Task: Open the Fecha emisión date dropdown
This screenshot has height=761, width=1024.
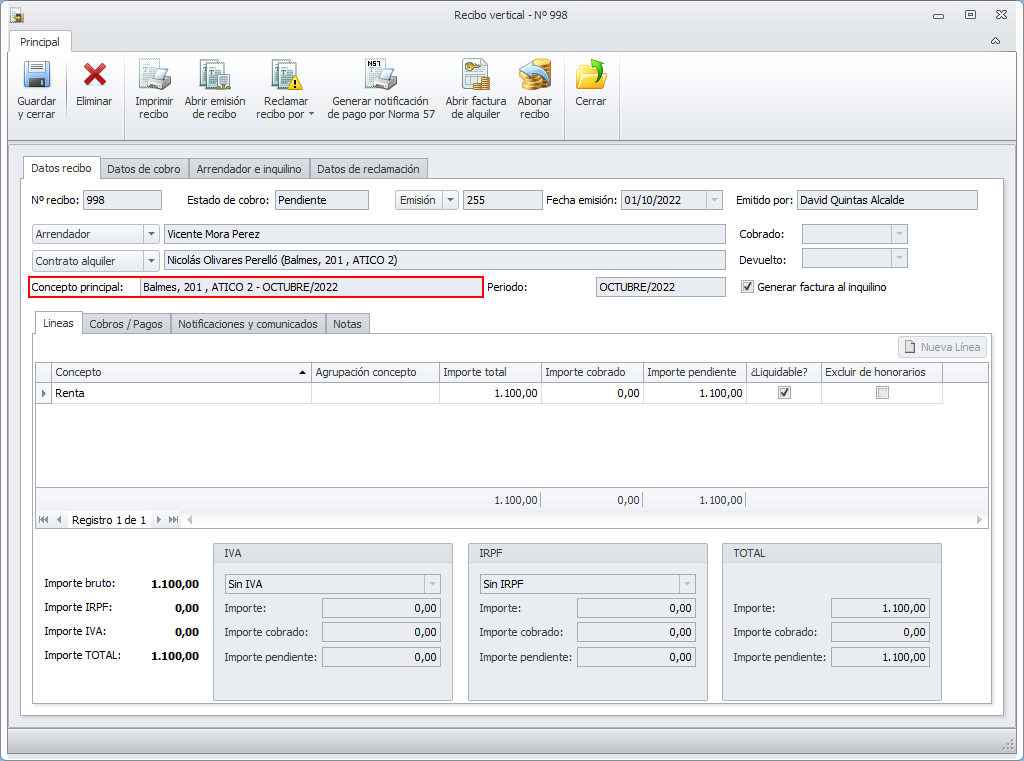Action: tap(714, 200)
